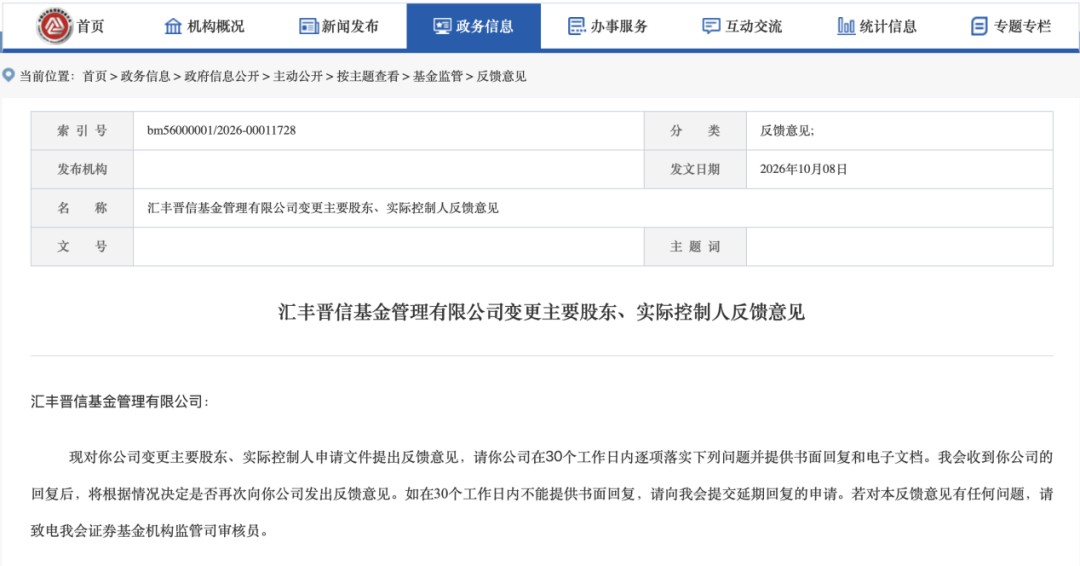Click the 发布机构 label cell
This screenshot has height=566, width=1080.
82,169
